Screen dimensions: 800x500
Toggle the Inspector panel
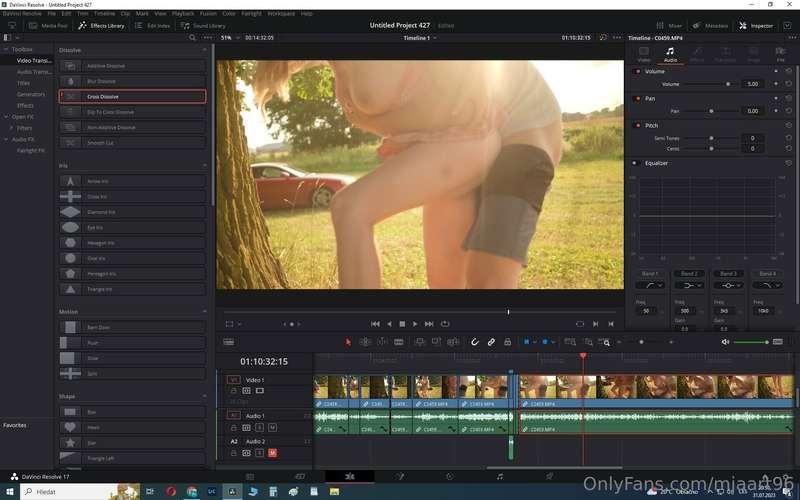coord(756,26)
